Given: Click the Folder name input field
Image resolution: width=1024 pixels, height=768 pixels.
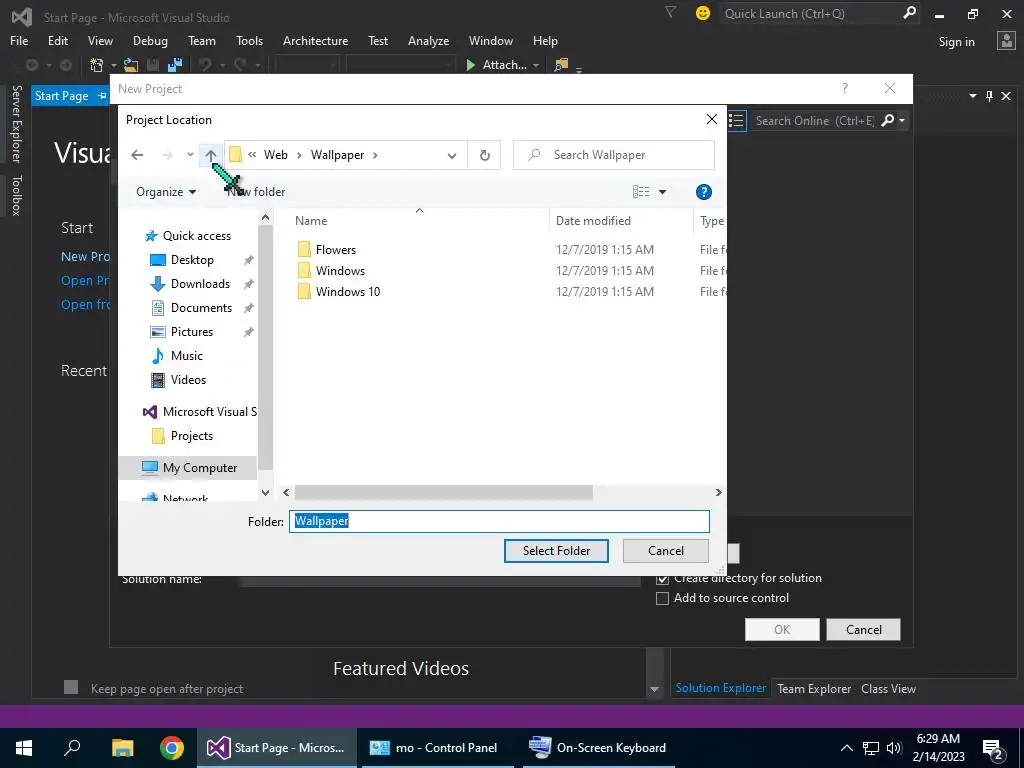Looking at the screenshot, I should click(500, 521).
